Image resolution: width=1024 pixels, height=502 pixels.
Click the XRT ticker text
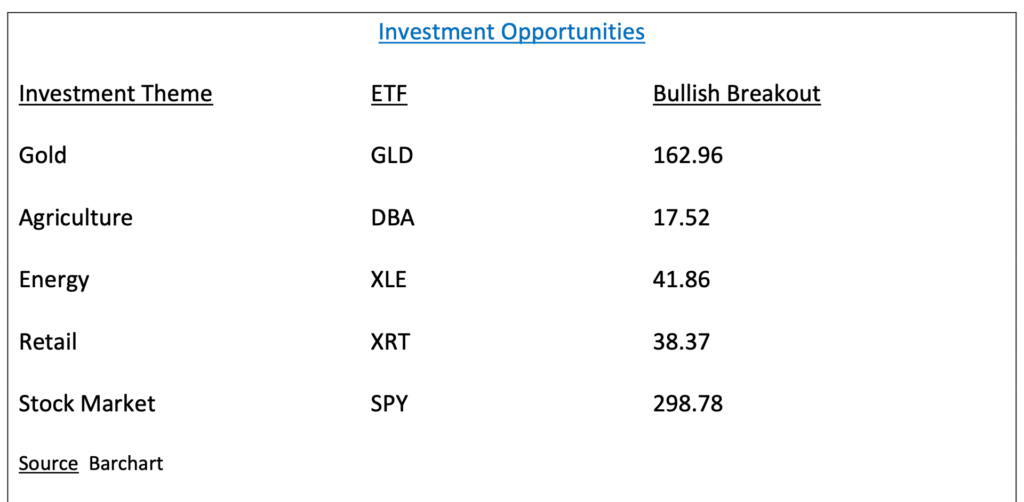tap(390, 341)
